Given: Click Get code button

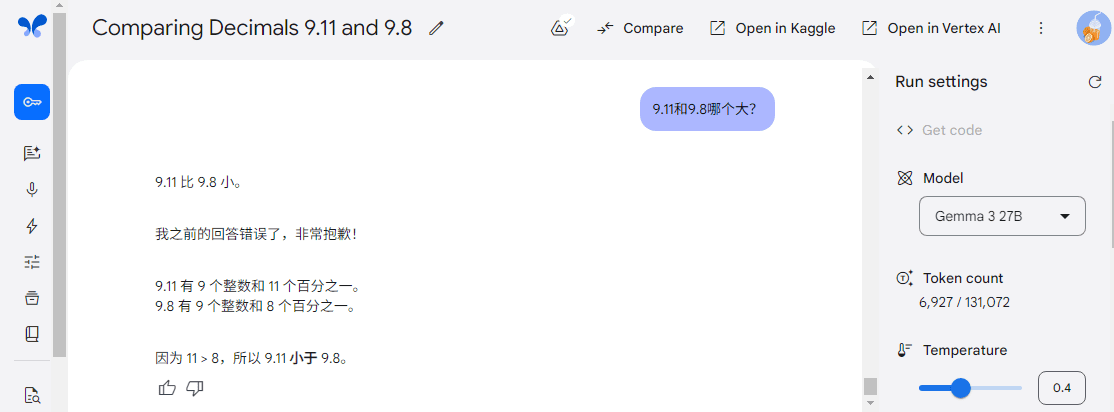Looking at the screenshot, I should [x=939, y=130].
